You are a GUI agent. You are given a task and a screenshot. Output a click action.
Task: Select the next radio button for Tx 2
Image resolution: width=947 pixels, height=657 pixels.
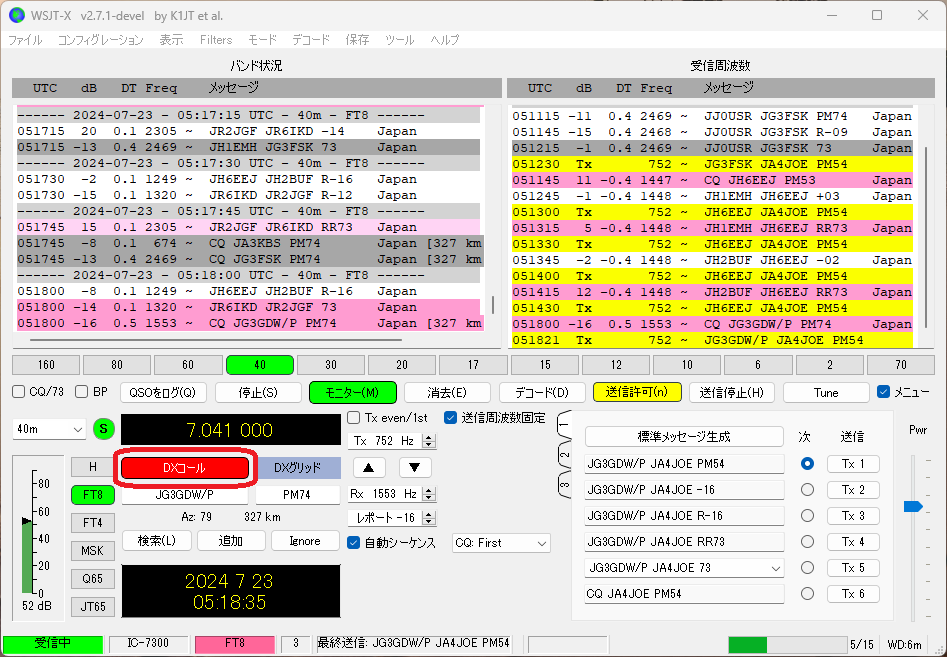coord(807,490)
